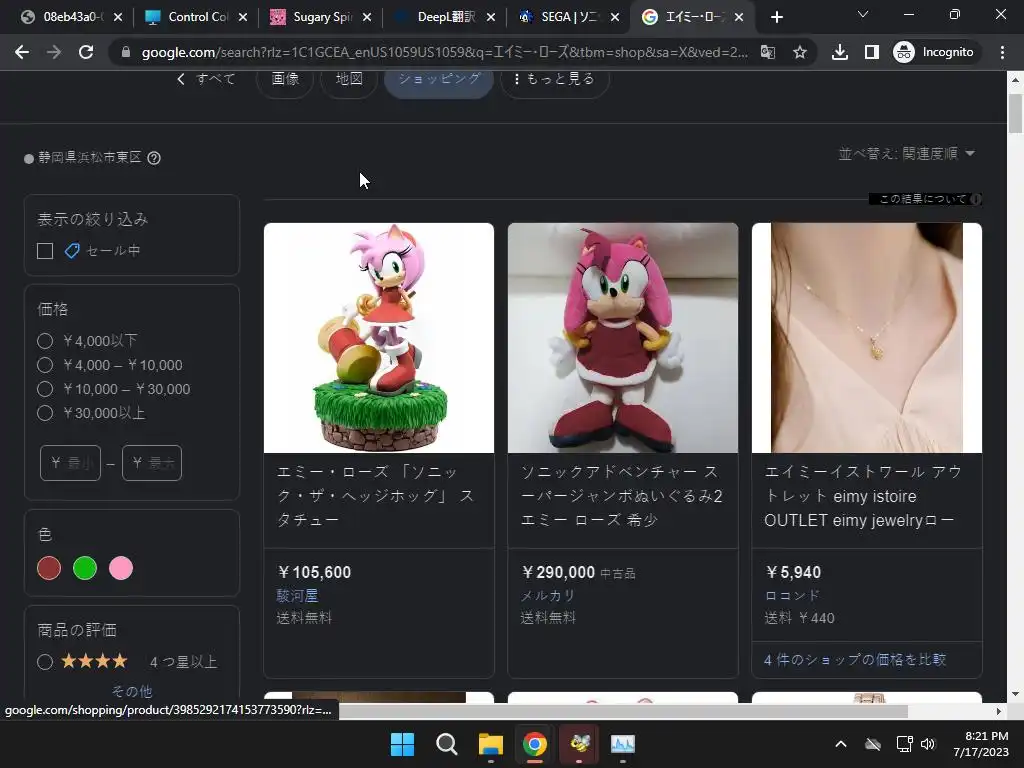Click the cloud sync tray icon
This screenshot has width=1024, height=768.
click(x=873, y=744)
